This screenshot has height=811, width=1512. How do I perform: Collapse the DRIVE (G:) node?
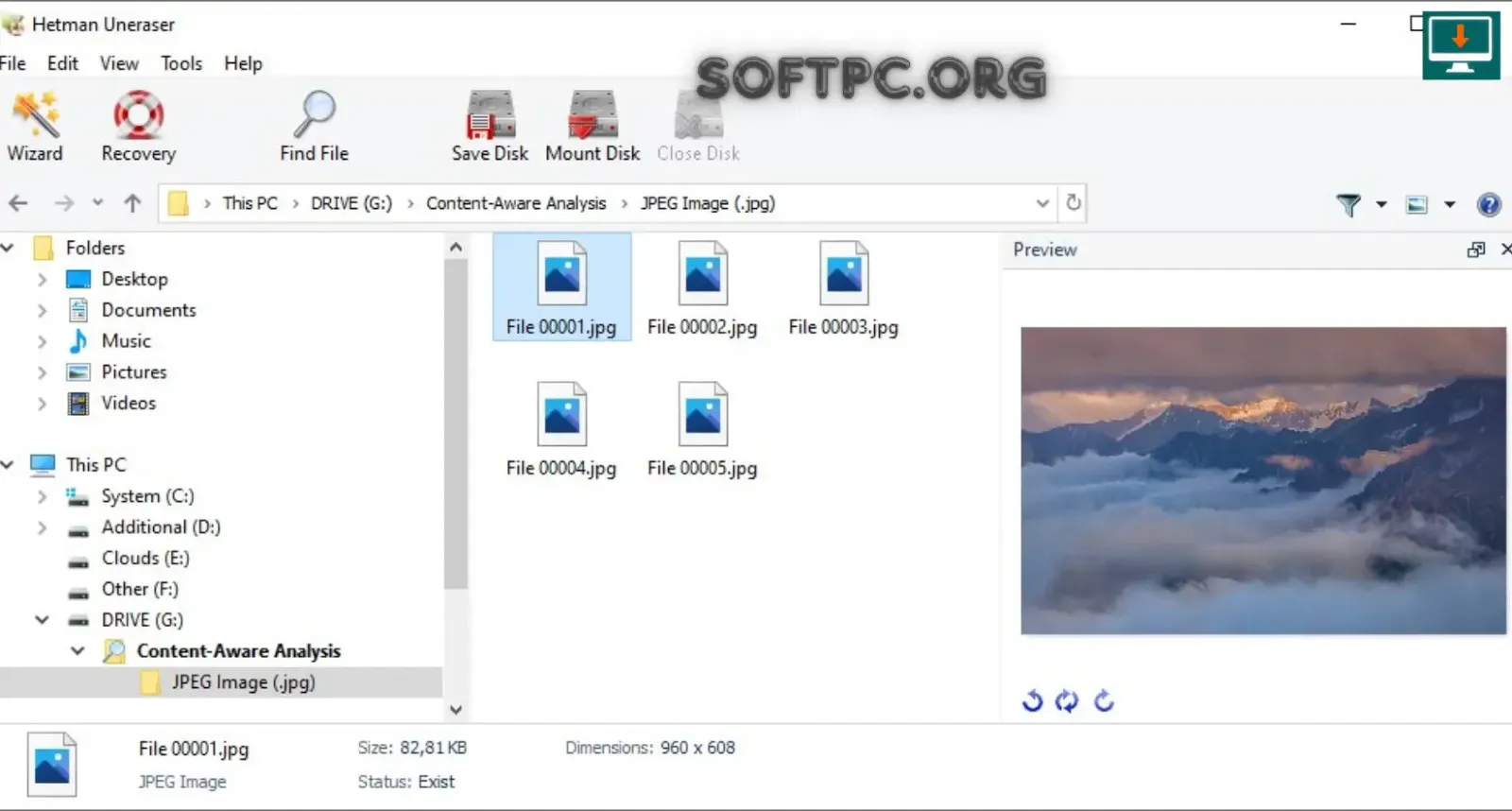(x=42, y=620)
